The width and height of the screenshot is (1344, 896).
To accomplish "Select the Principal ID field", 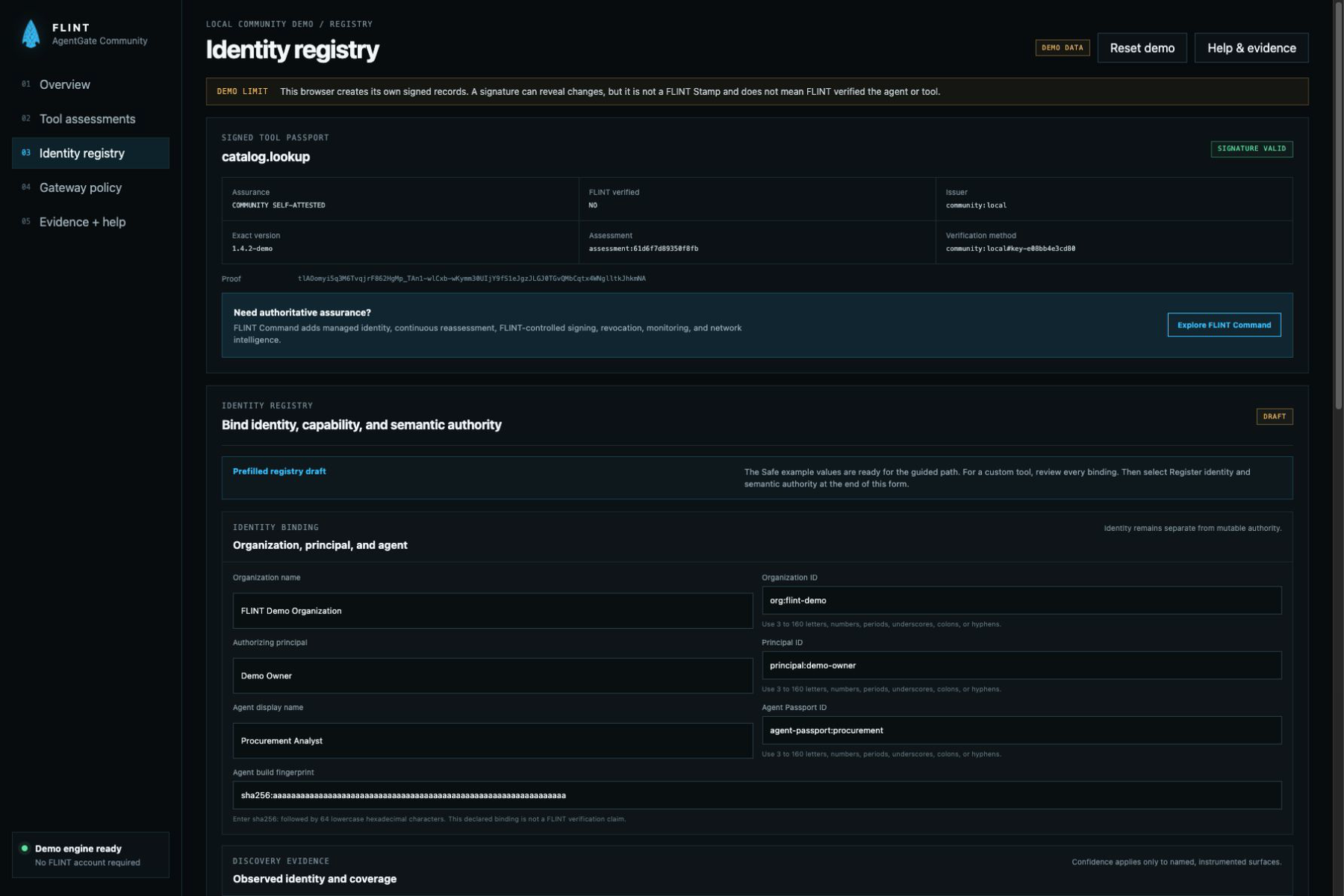I will click(x=1021, y=665).
